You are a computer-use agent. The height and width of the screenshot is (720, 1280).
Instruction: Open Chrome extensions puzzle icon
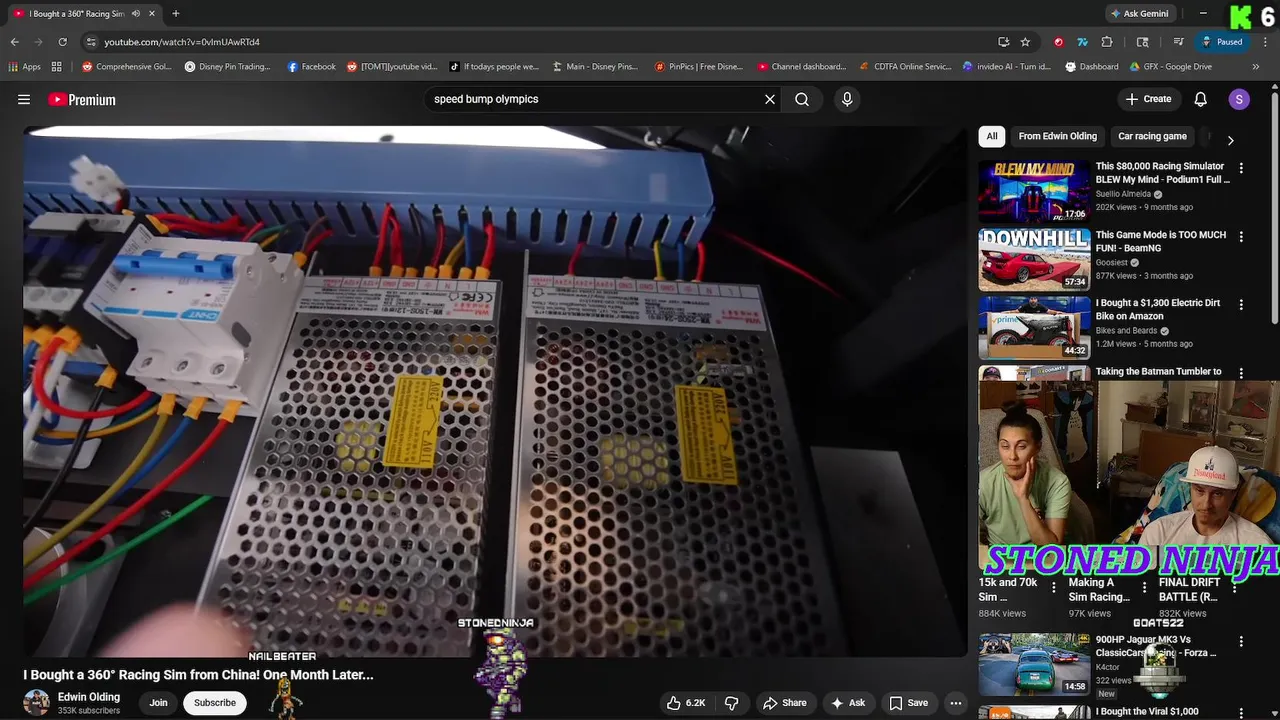[1107, 42]
